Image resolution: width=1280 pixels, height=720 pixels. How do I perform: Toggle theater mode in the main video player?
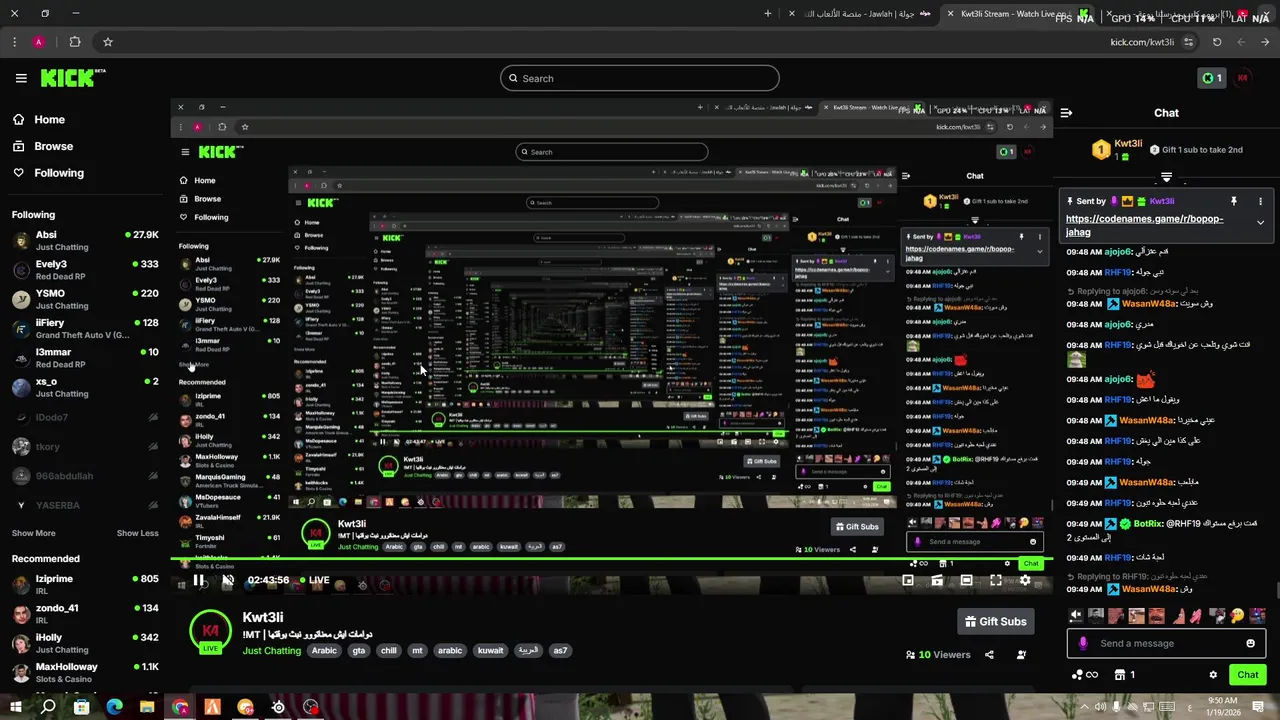pos(966,580)
